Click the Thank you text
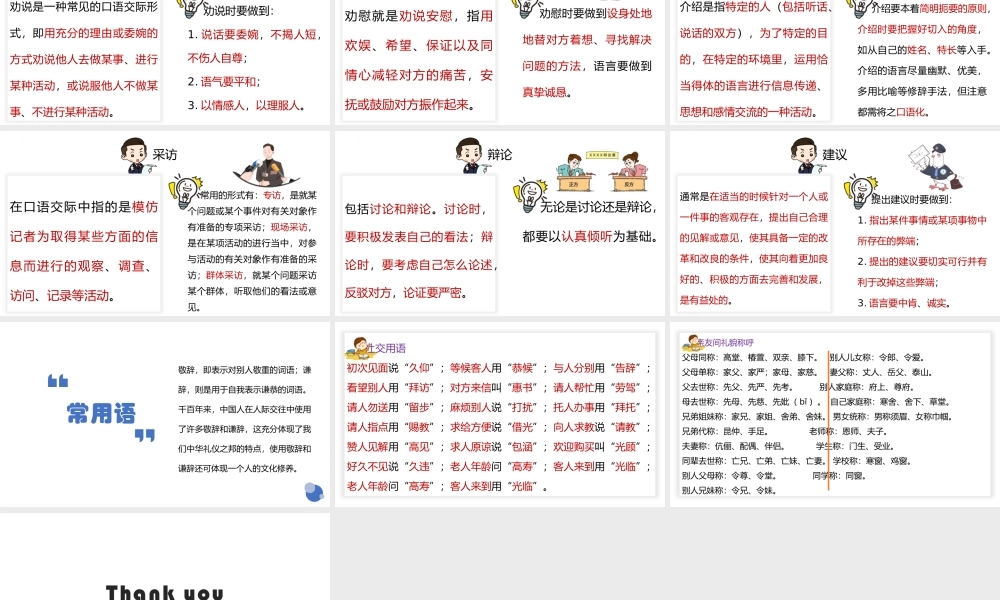Screen dimensions: 1000x600 165,592
